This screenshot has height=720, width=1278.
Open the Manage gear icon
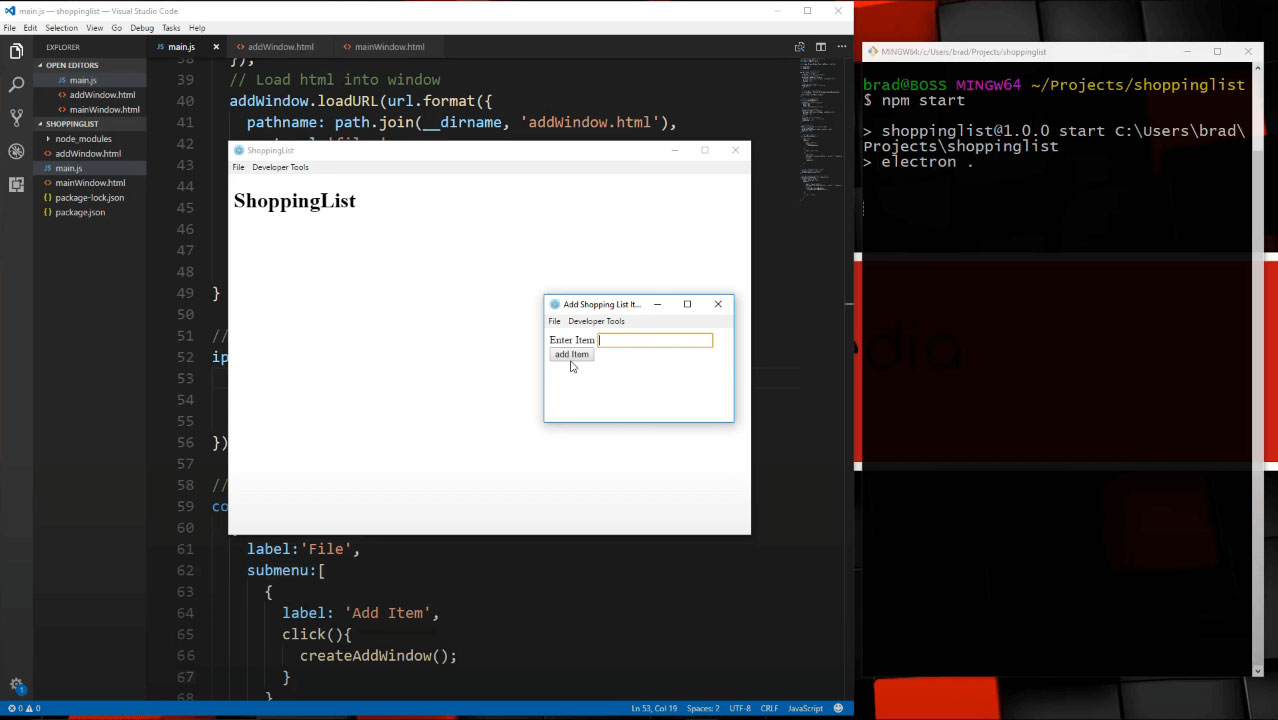16,685
